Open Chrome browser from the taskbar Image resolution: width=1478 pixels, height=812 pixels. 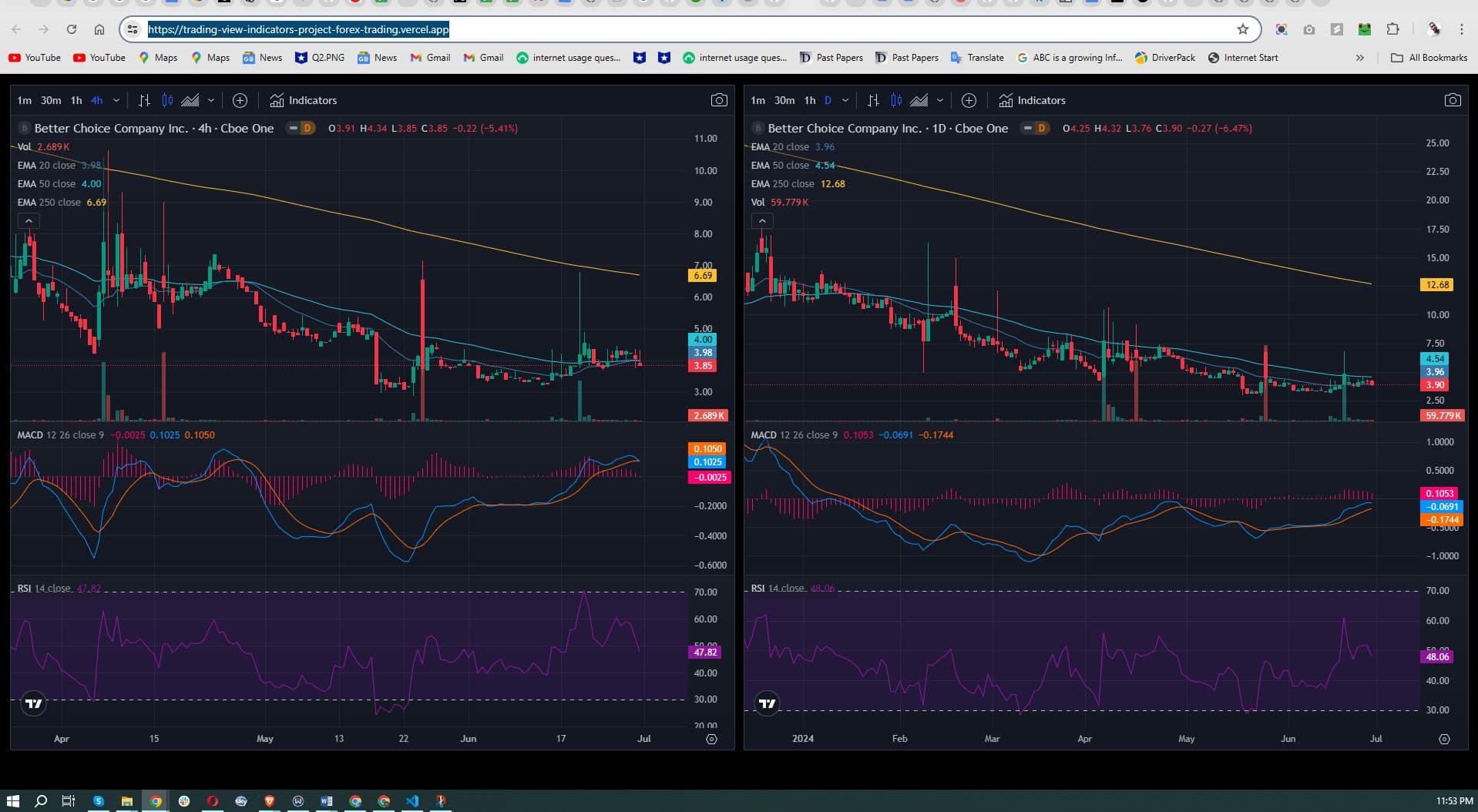pos(156,801)
